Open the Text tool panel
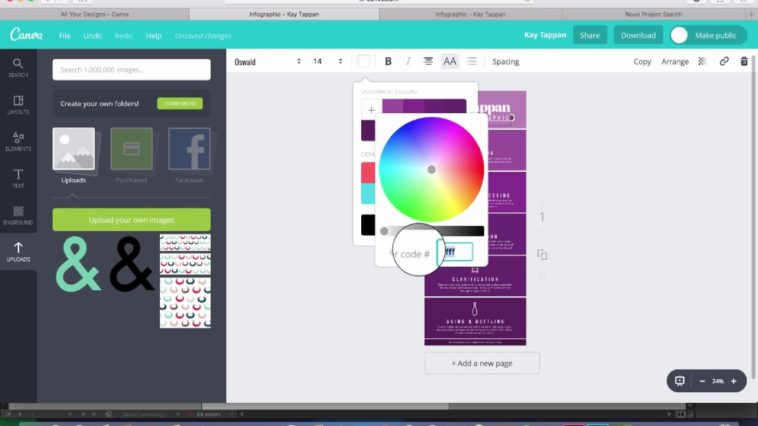758x426 pixels. [x=18, y=179]
